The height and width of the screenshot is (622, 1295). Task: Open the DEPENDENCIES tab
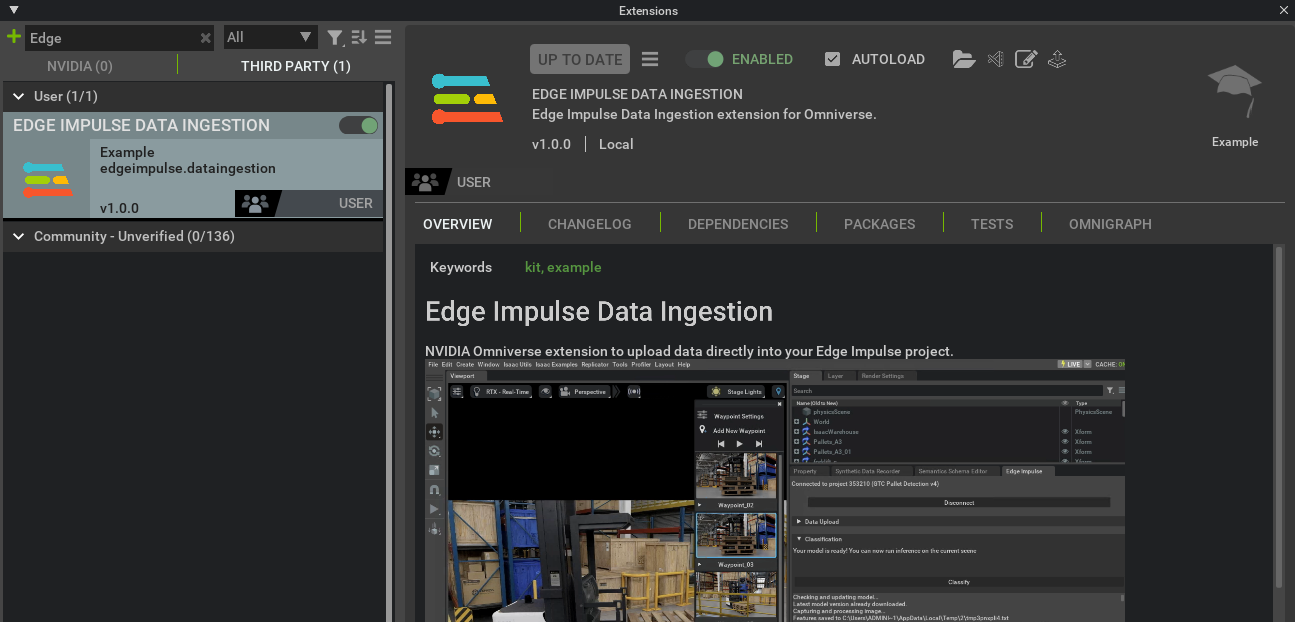pyautogui.click(x=738, y=224)
